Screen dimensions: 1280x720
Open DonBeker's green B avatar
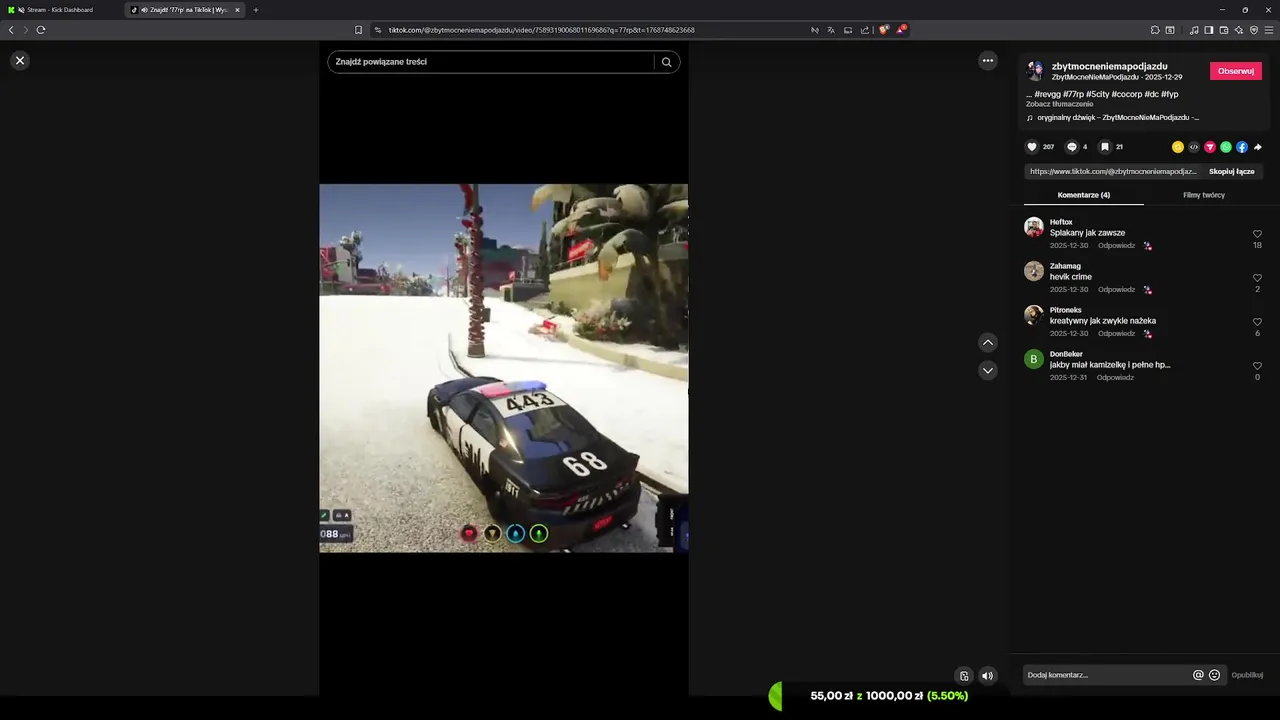[x=1034, y=359]
